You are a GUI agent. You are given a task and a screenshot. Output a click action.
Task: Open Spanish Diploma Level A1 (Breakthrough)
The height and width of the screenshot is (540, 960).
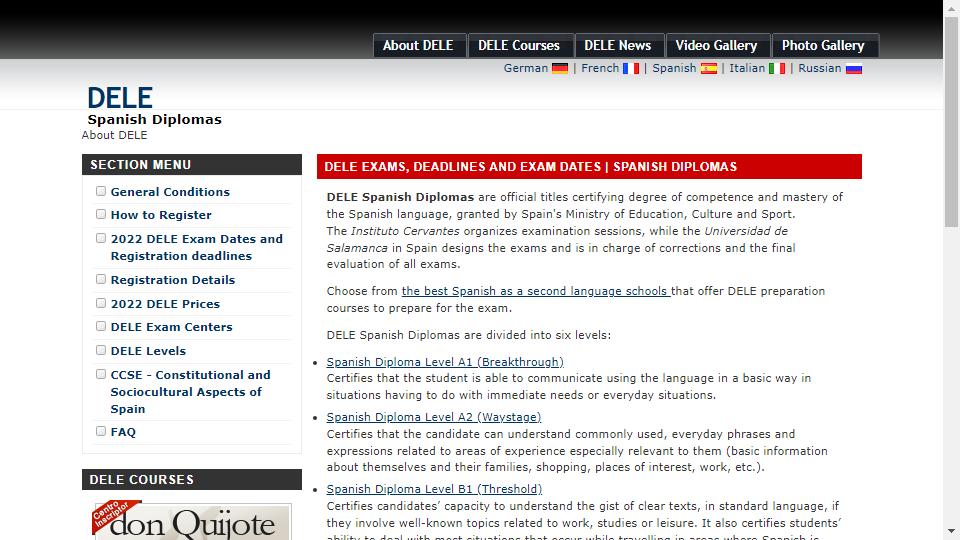tap(445, 362)
